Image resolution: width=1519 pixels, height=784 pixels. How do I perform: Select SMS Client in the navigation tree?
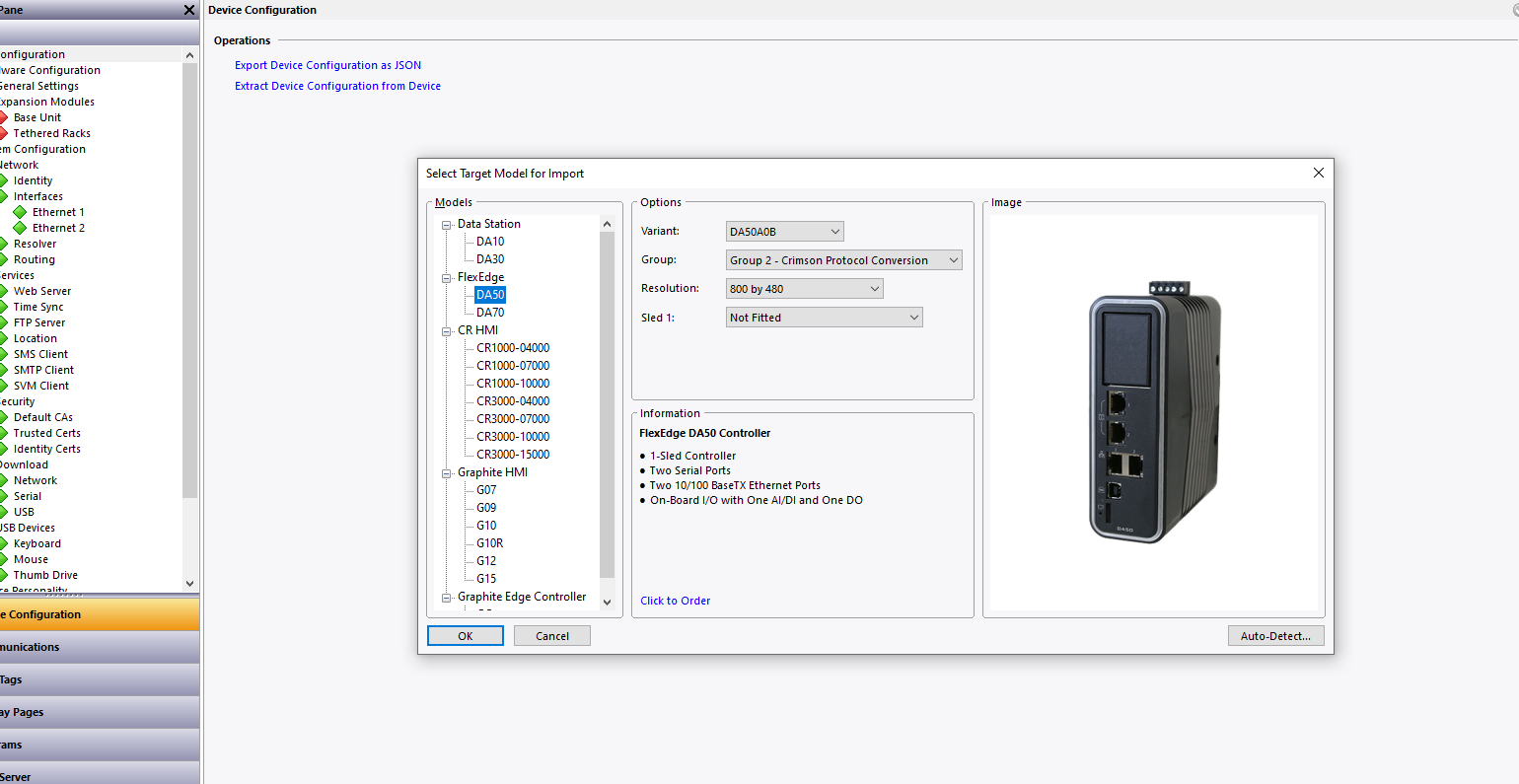point(40,354)
